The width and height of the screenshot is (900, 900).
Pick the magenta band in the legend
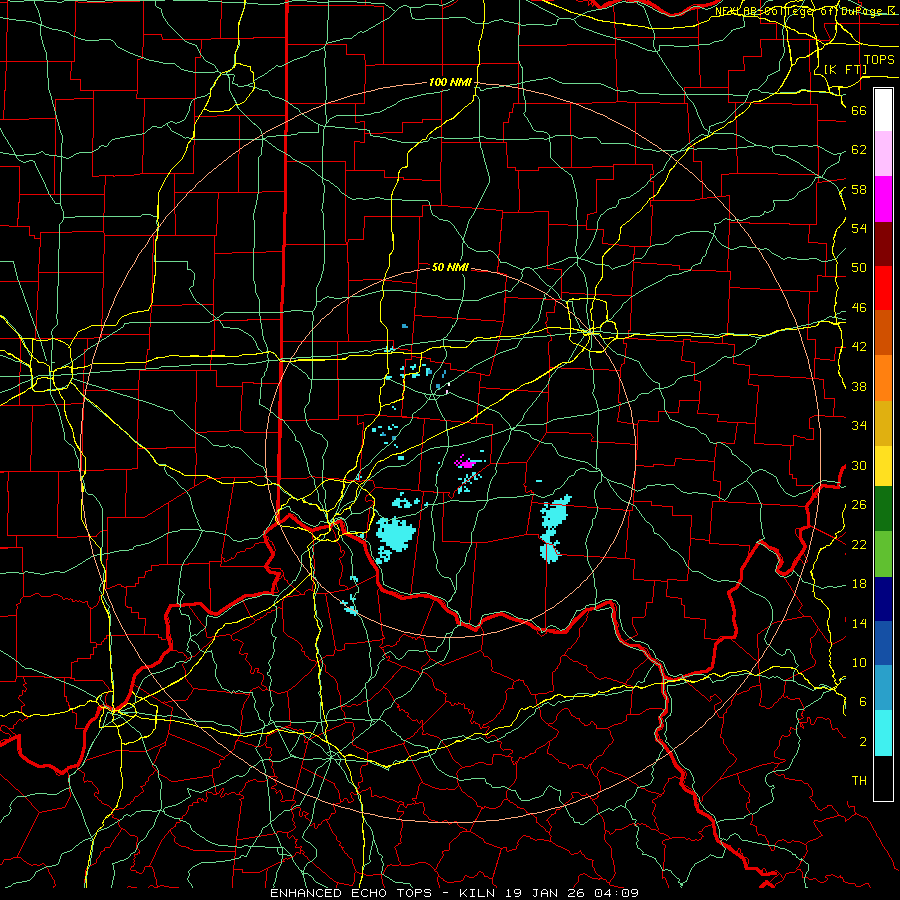point(883,199)
